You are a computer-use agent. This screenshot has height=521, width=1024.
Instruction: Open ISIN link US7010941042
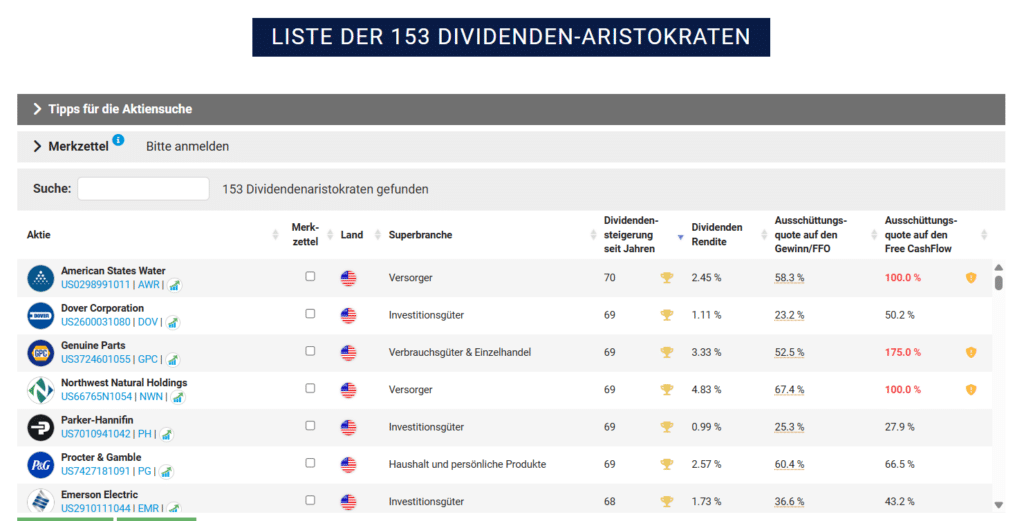[95, 434]
